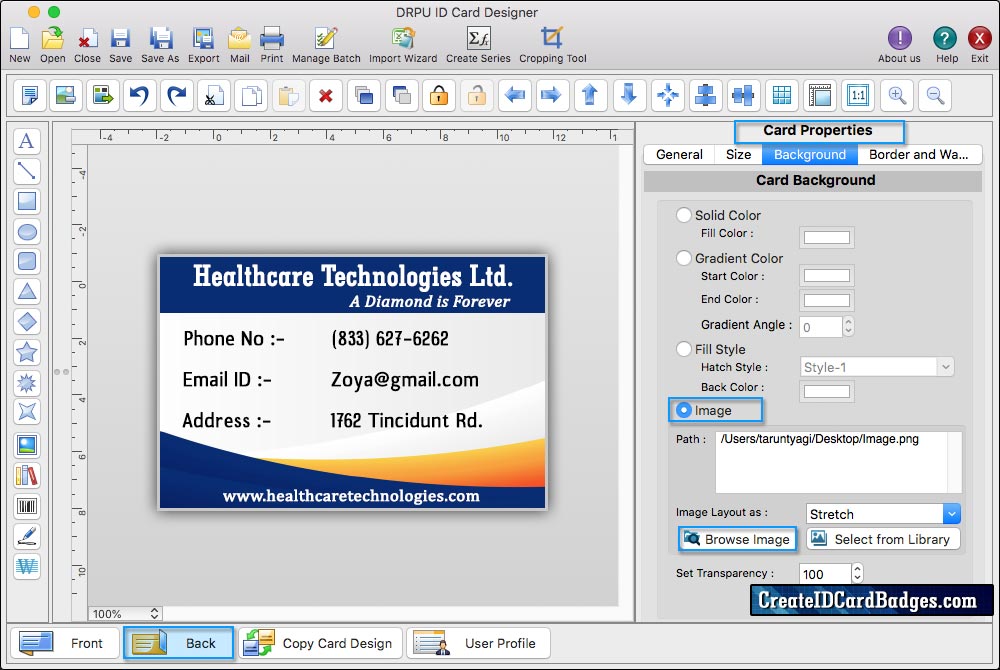Open the zoom 100% dropdown
The height and width of the screenshot is (670, 1000).
pyautogui.click(x=126, y=613)
